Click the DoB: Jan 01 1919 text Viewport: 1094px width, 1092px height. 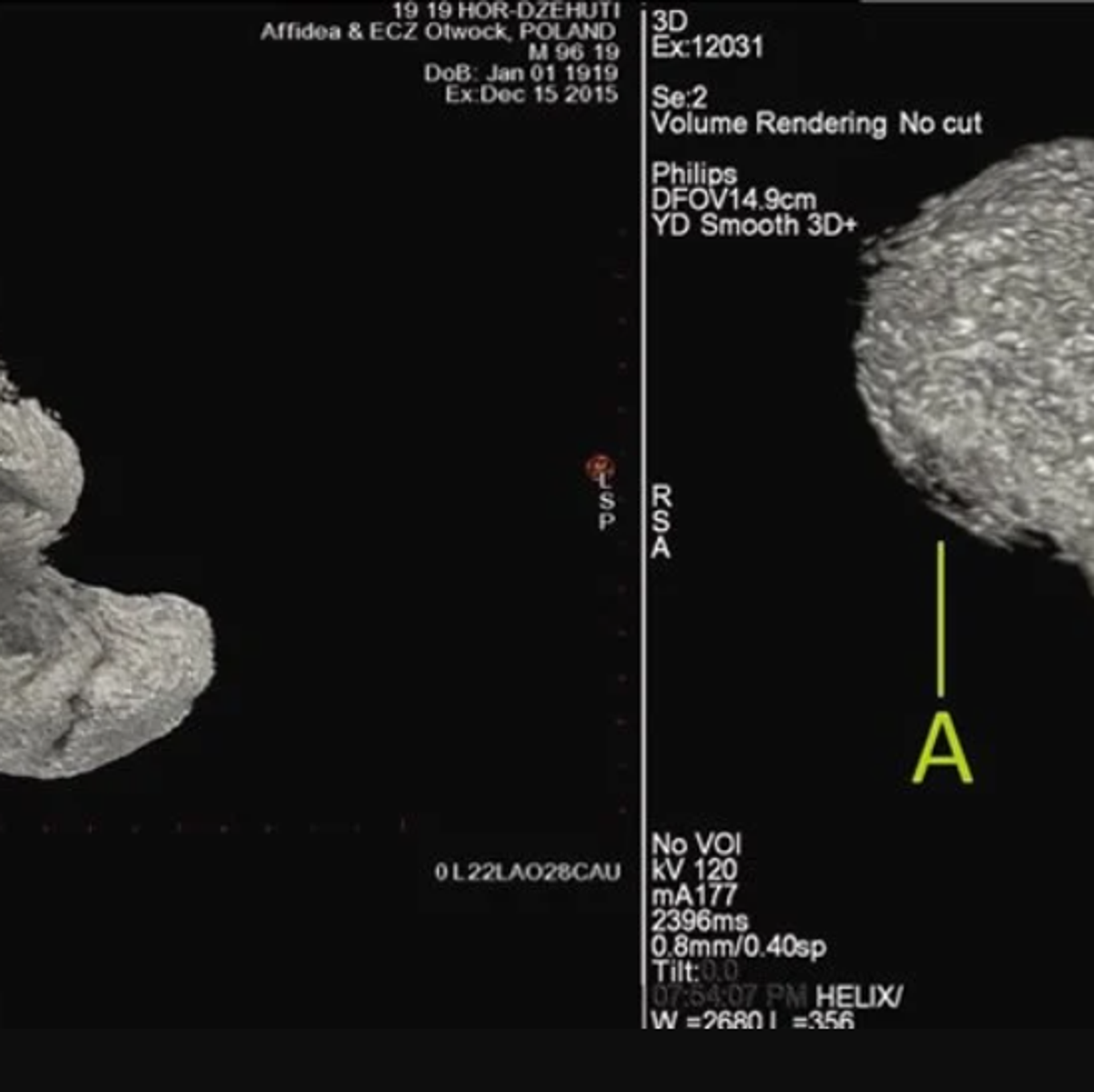point(521,74)
